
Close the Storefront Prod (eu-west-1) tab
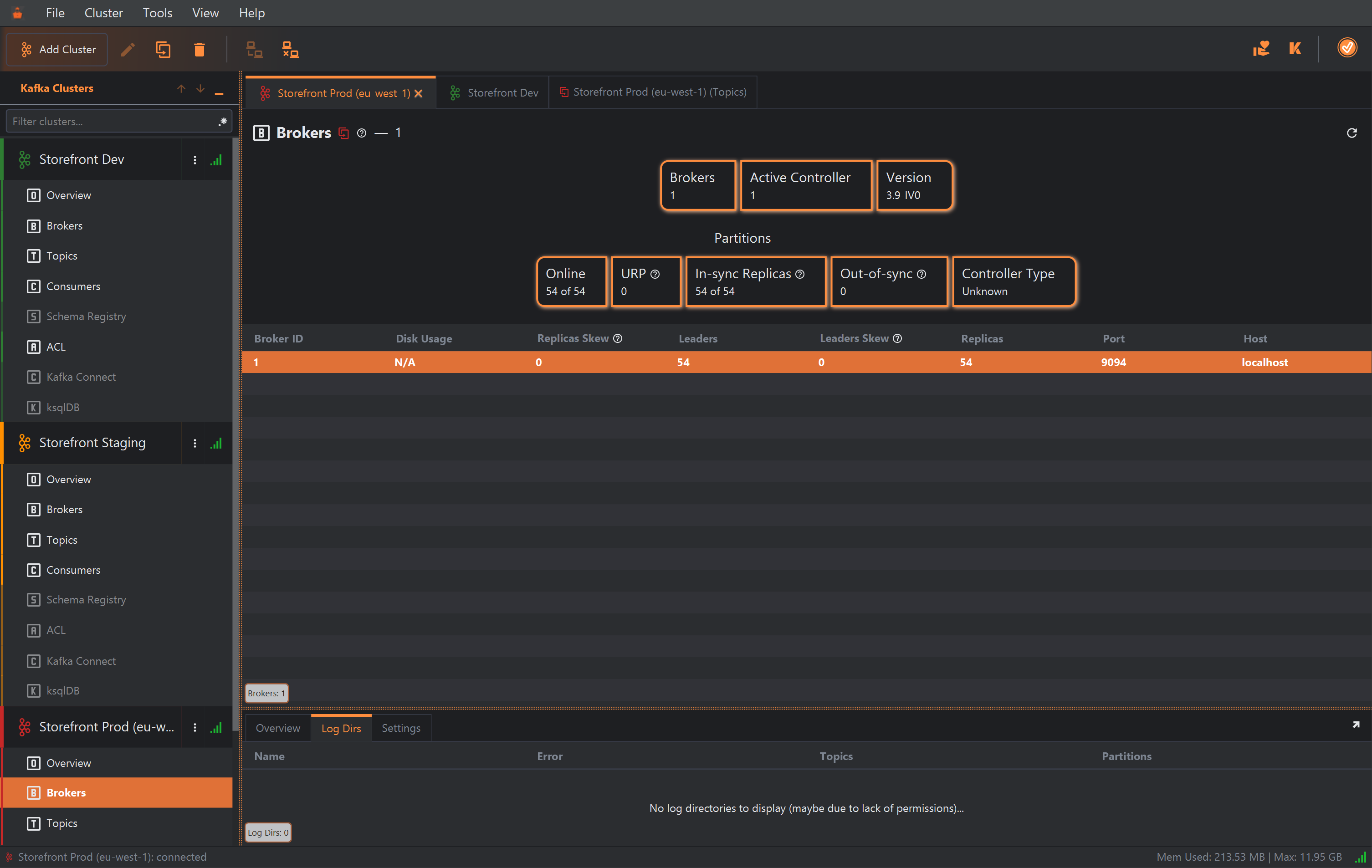[419, 93]
